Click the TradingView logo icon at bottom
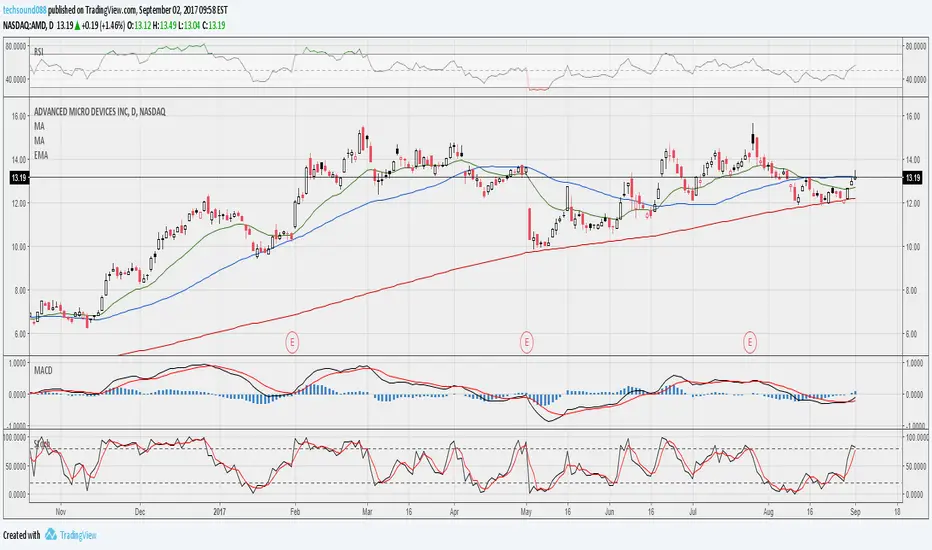The width and height of the screenshot is (932, 550). (51, 535)
